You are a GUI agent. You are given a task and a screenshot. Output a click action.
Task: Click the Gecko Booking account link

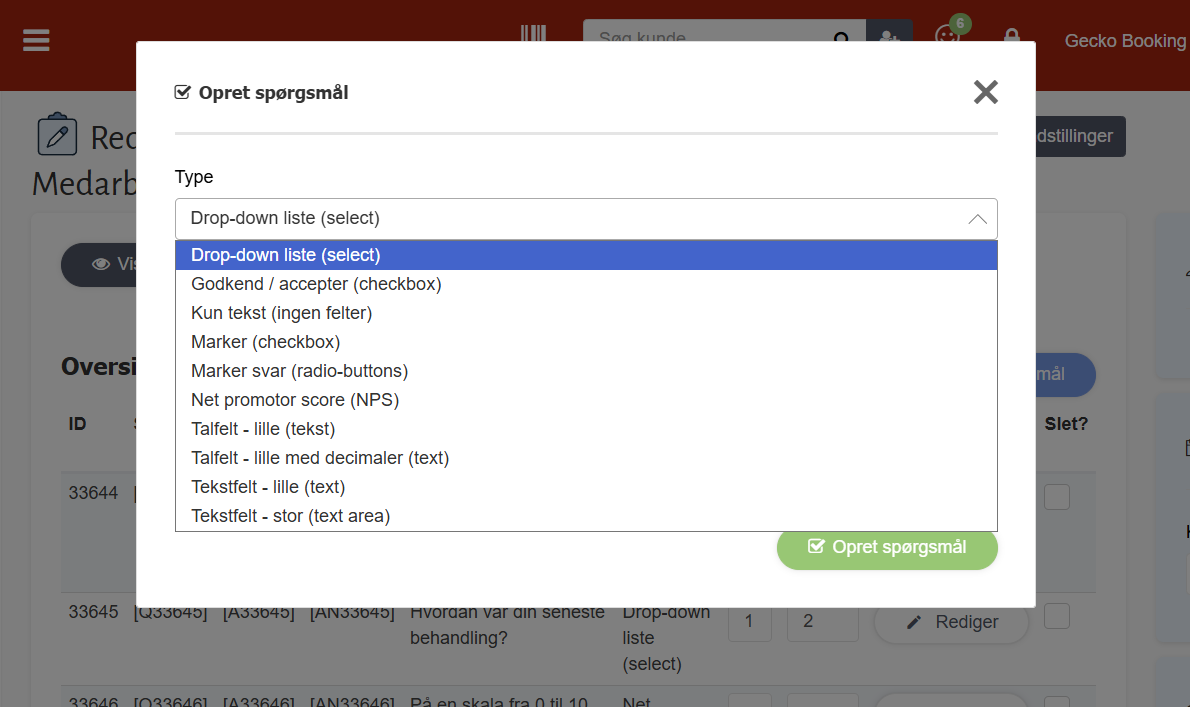click(x=1125, y=41)
